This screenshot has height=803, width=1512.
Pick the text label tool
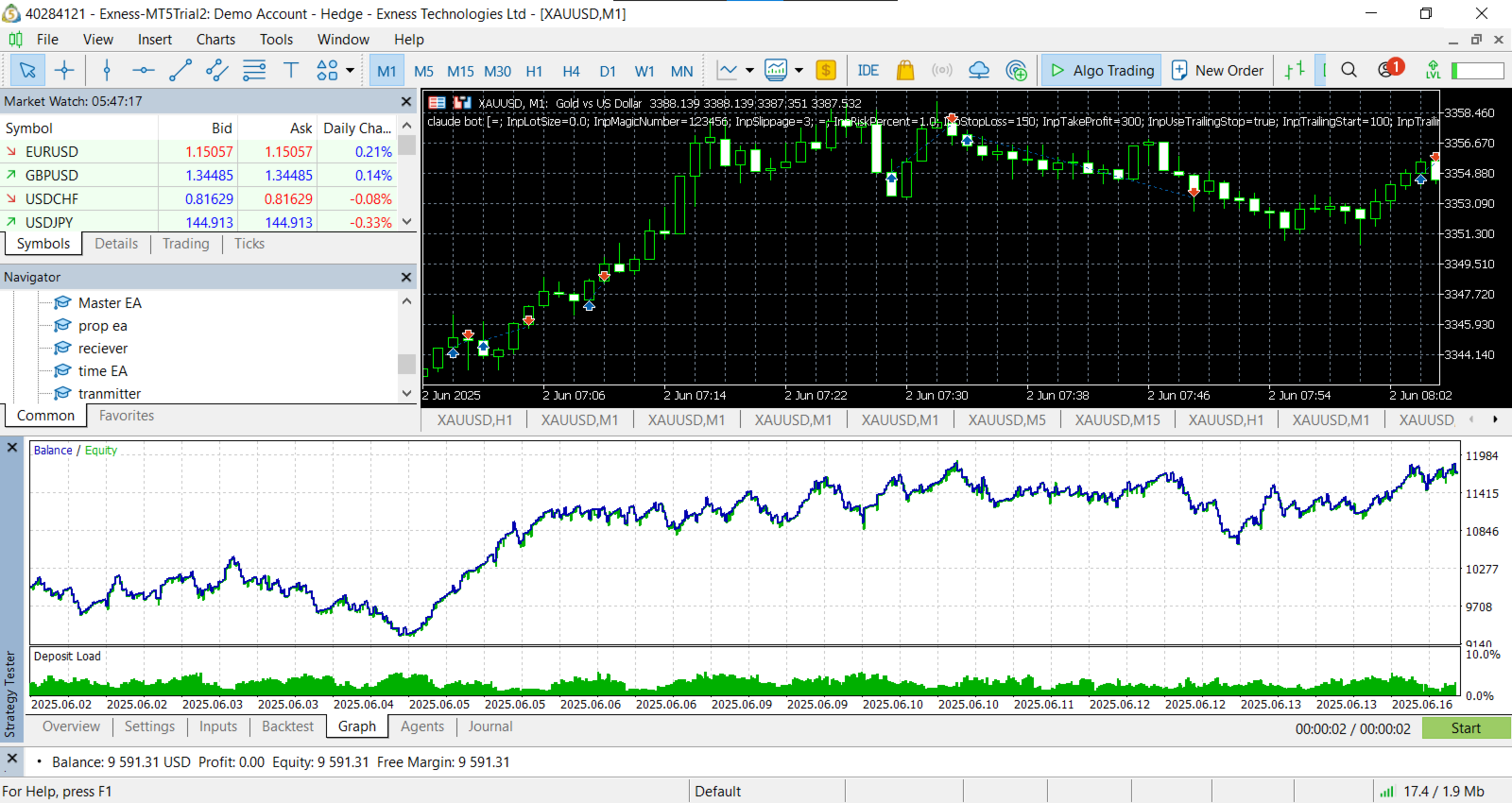pos(291,70)
